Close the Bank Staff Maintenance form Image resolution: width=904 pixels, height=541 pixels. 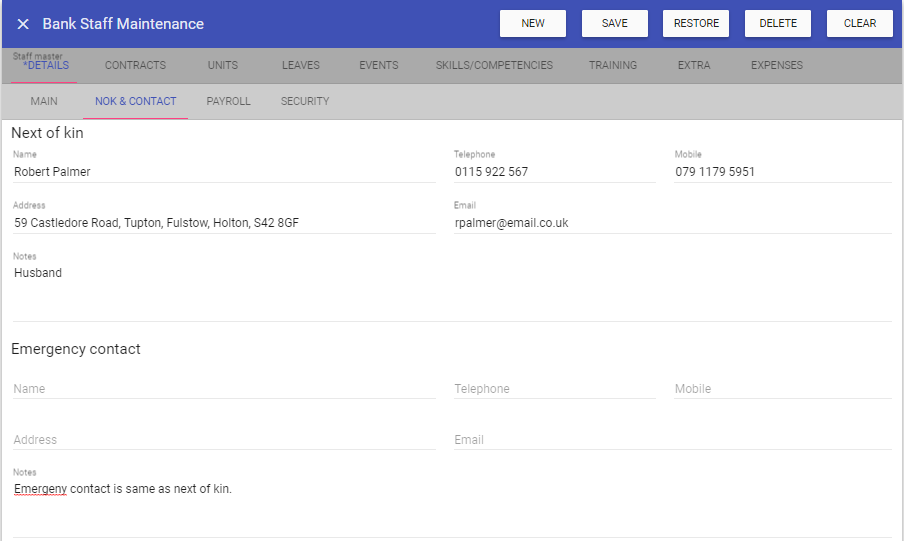(23, 24)
